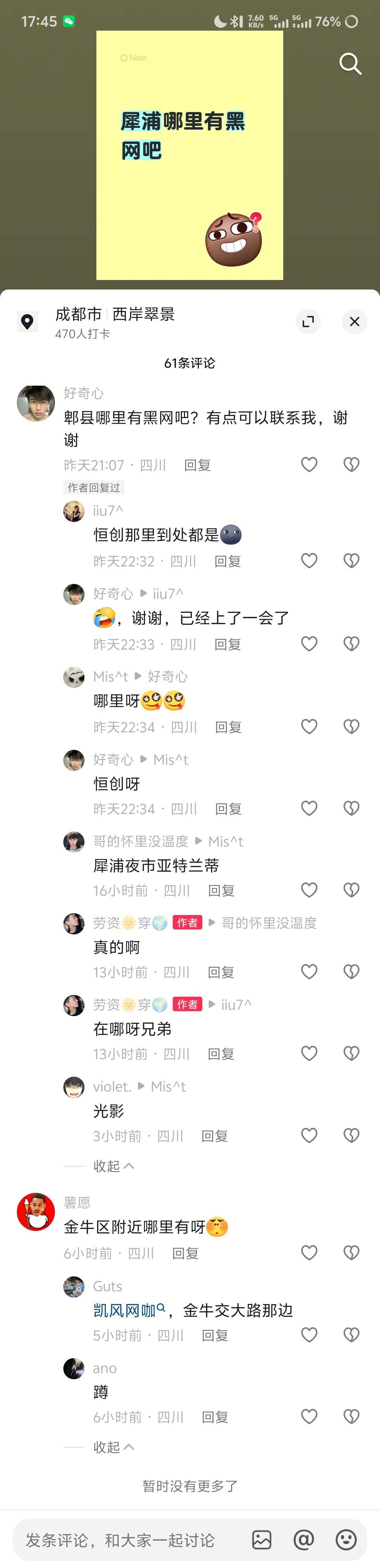Like the 金牛区附近哪里有呀 comment

[x=310, y=1253]
